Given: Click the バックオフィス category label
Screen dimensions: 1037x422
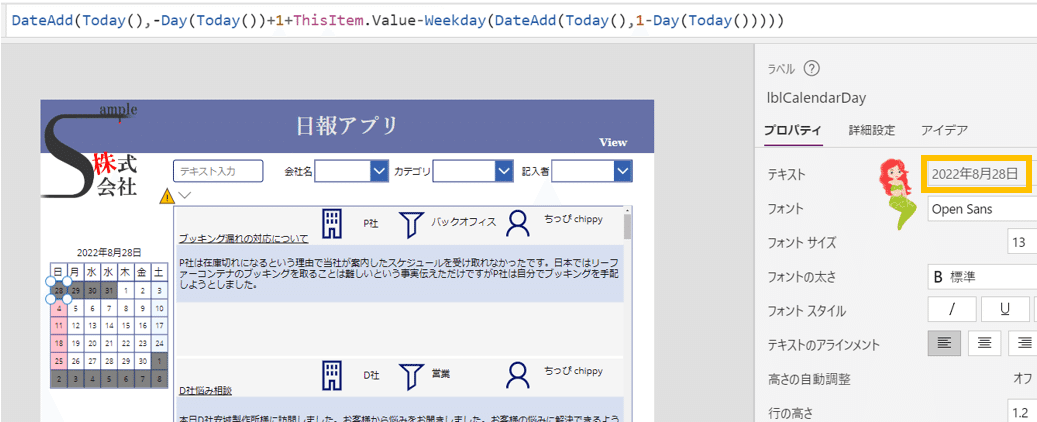Looking at the screenshot, I should [x=464, y=222].
